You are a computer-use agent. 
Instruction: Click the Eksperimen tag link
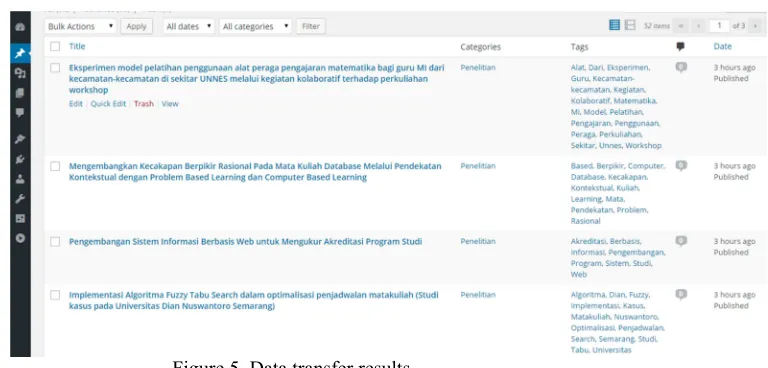pyautogui.click(x=628, y=68)
